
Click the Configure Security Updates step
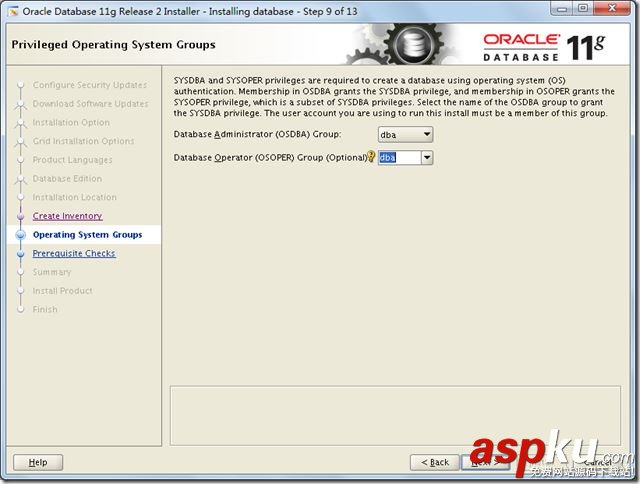(x=90, y=85)
